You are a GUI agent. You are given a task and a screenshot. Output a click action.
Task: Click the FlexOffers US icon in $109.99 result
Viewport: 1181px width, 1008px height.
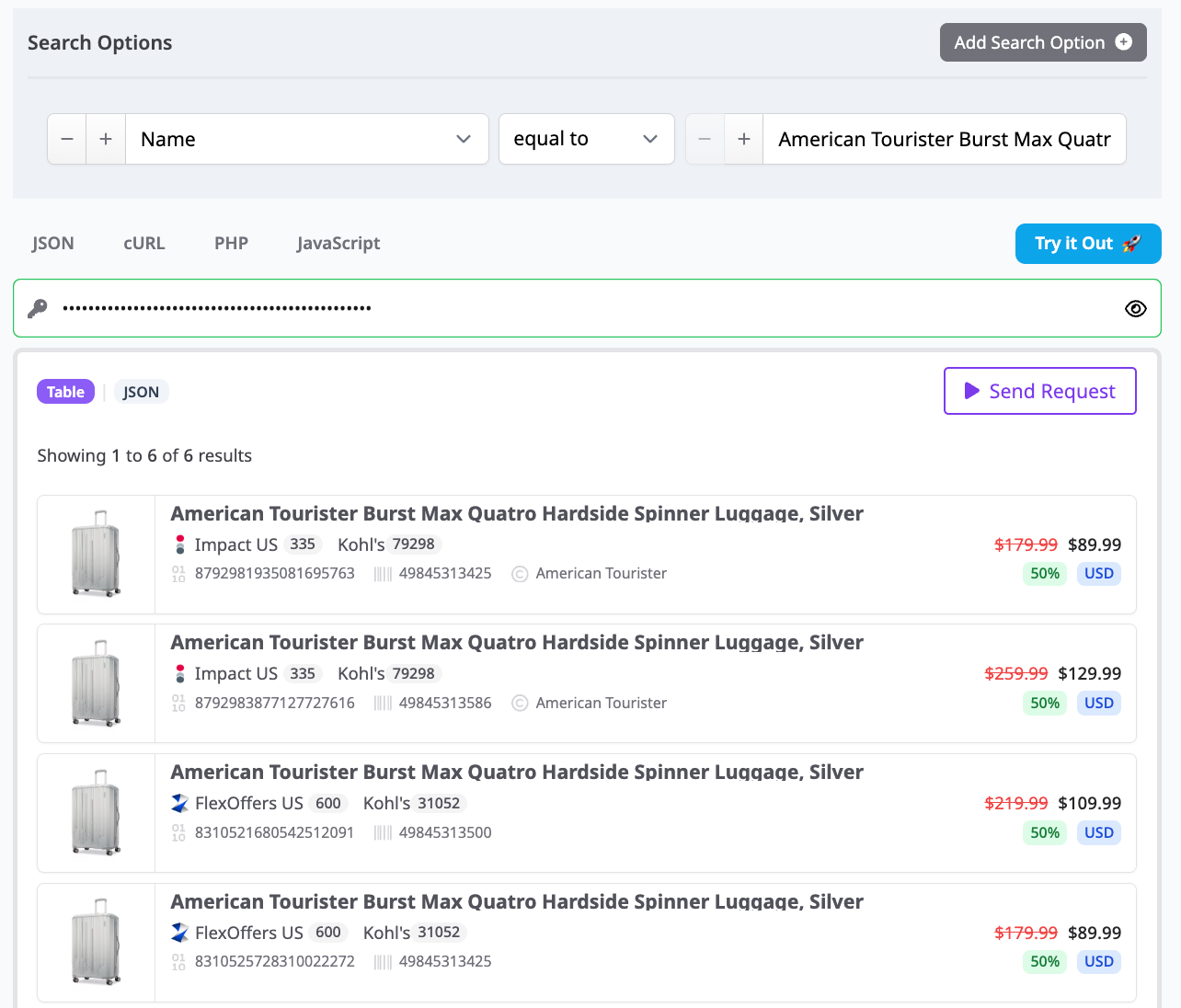point(180,803)
